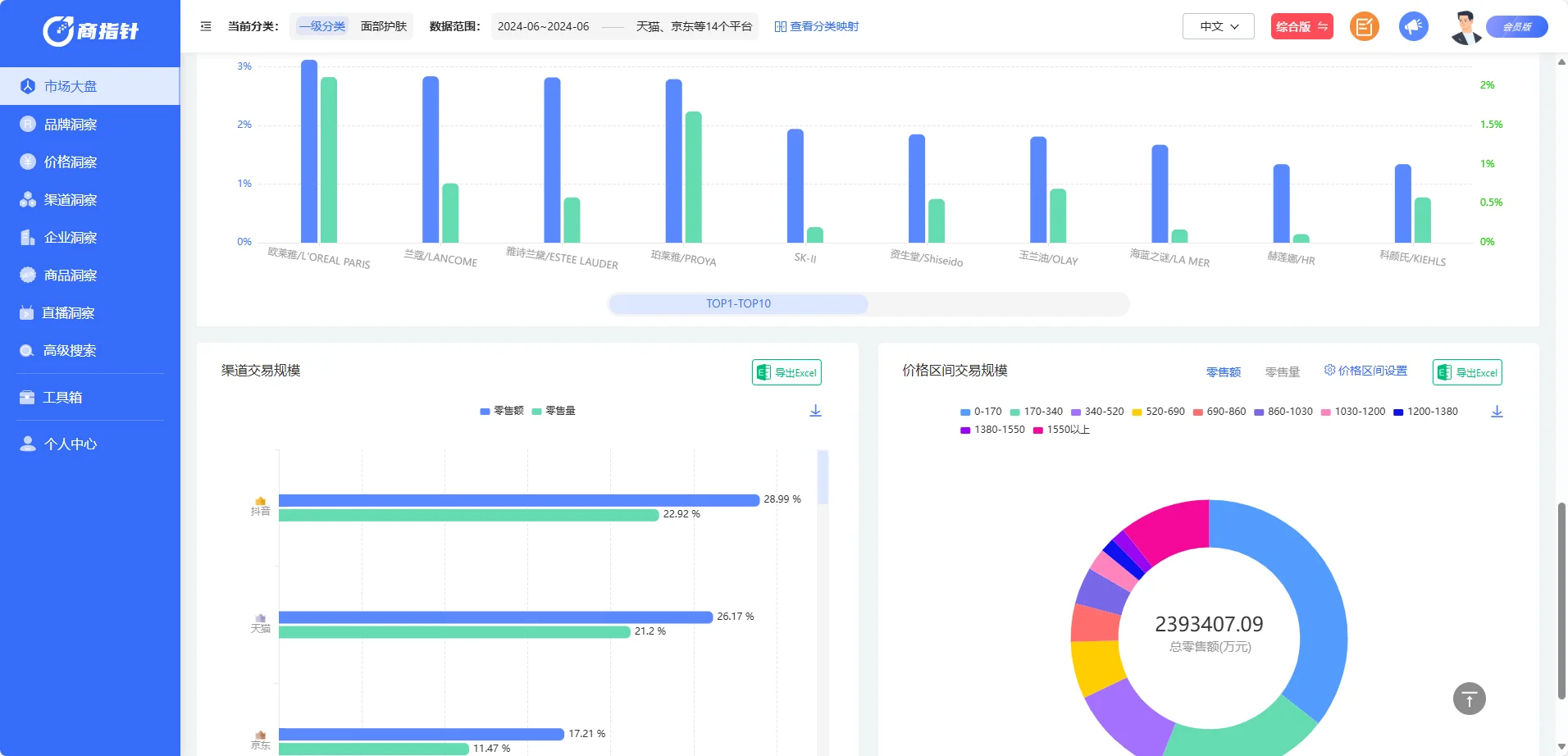Click the TOP1-TOP10 range slider handle
Screen dimensions: 1568x756
pos(738,303)
